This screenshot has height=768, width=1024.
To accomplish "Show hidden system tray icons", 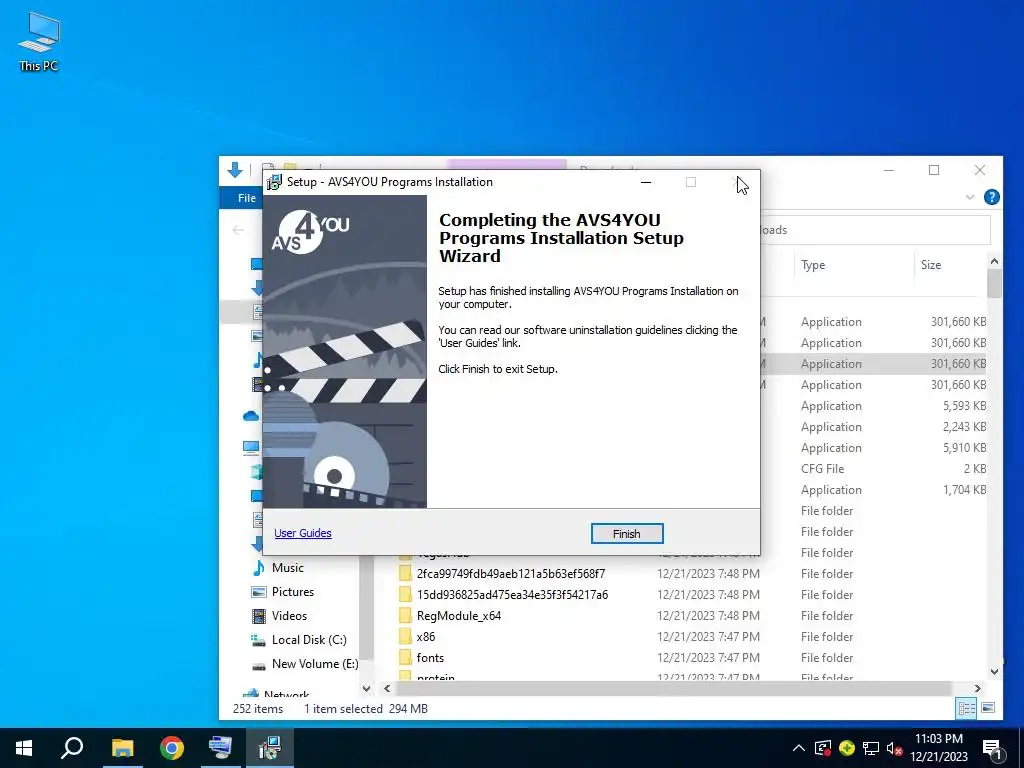I will 798,748.
